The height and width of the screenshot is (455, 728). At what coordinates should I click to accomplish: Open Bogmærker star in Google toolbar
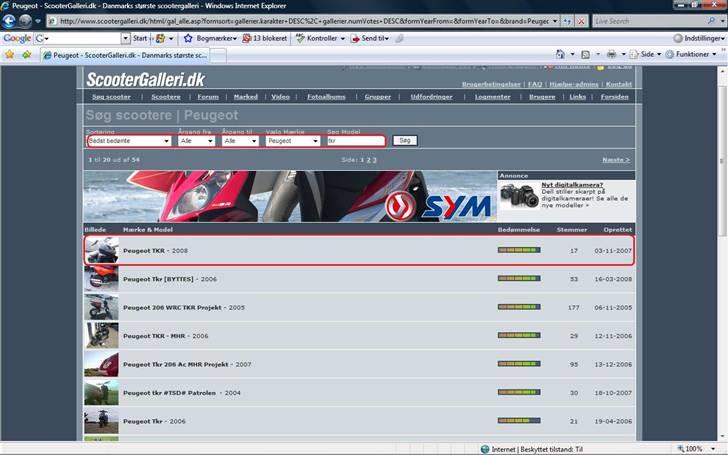(x=188, y=38)
